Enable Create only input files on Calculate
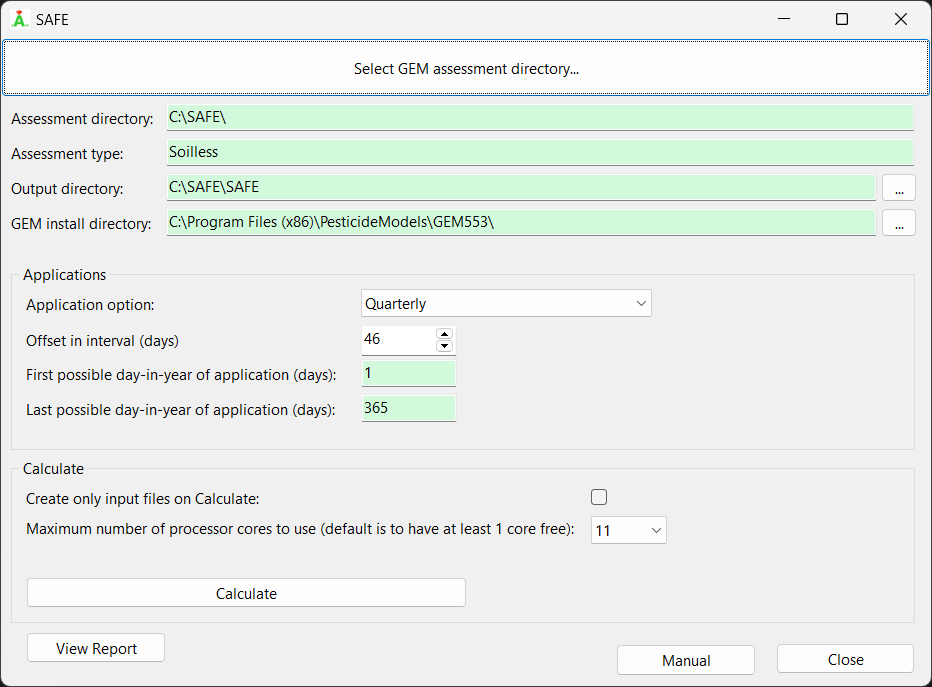The image size is (932, 687). (599, 498)
